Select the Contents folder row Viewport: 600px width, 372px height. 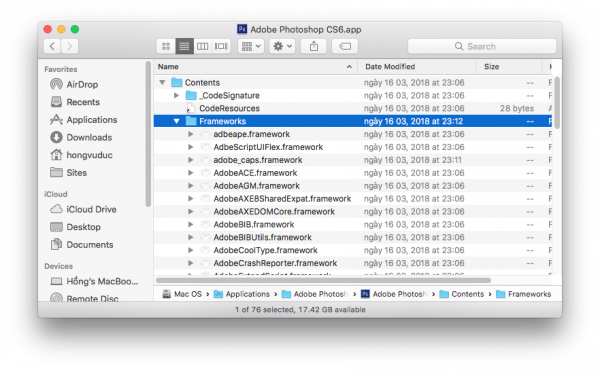point(352,82)
